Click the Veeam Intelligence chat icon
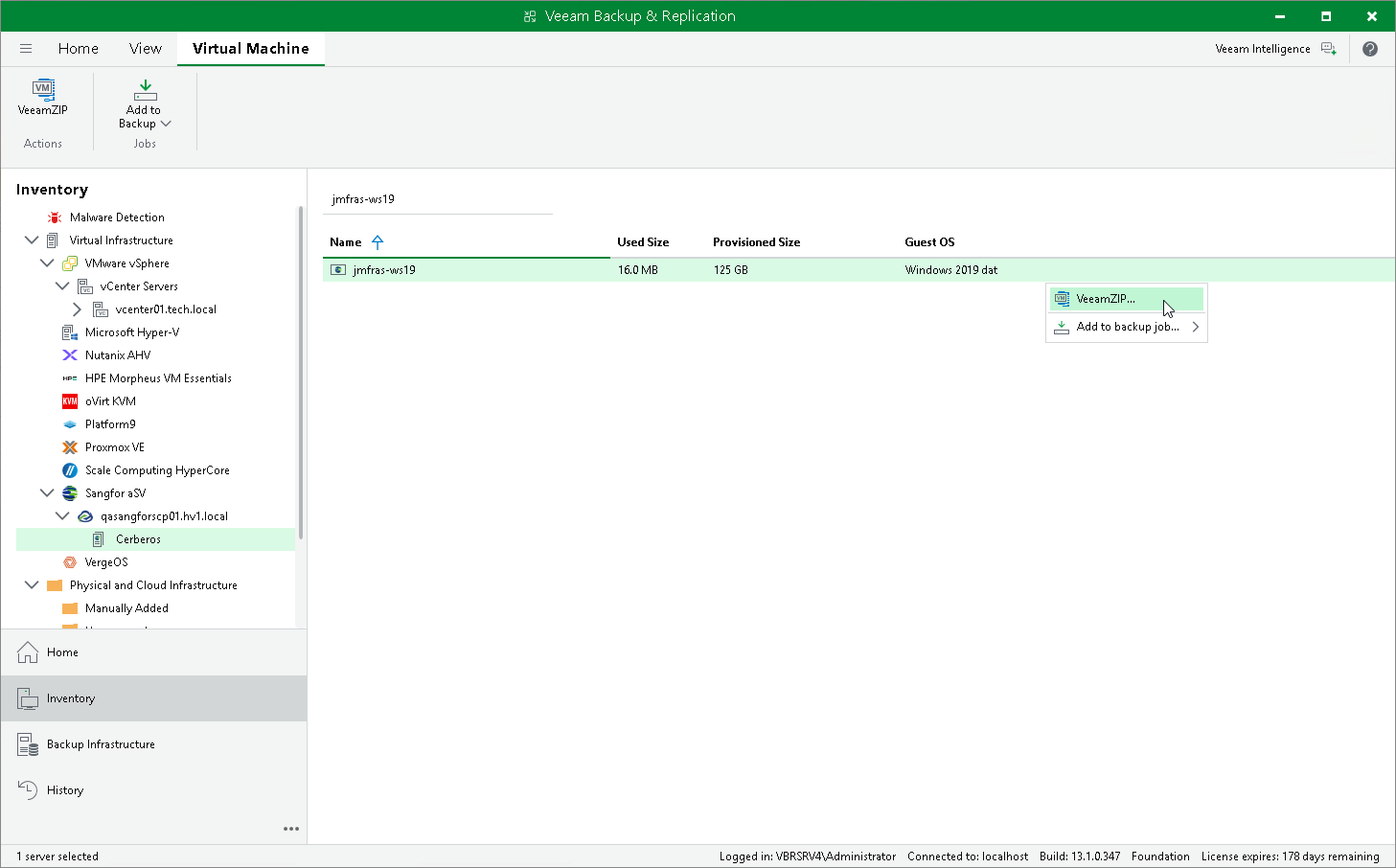 (x=1329, y=49)
